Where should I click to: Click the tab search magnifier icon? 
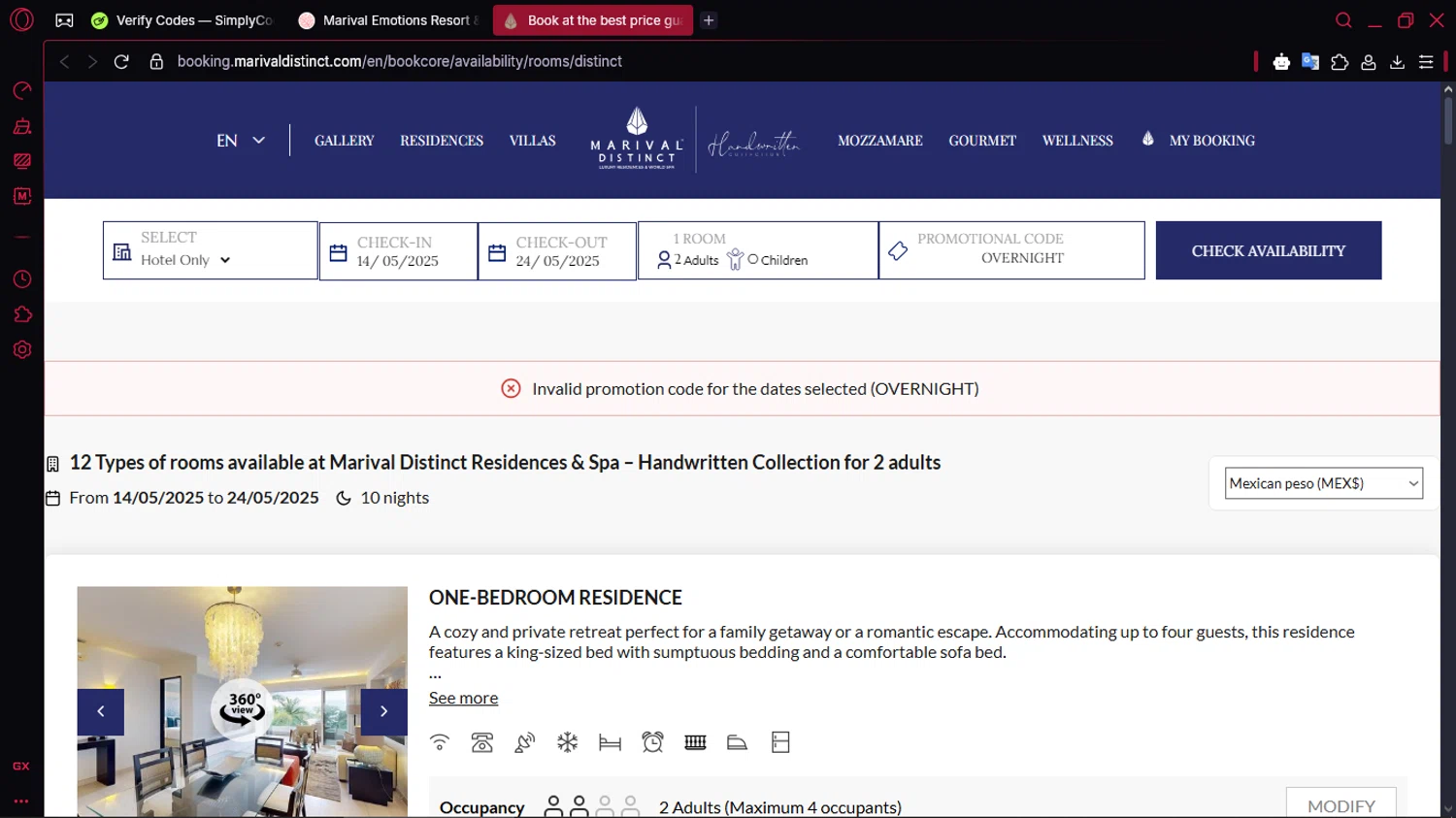(x=1343, y=20)
